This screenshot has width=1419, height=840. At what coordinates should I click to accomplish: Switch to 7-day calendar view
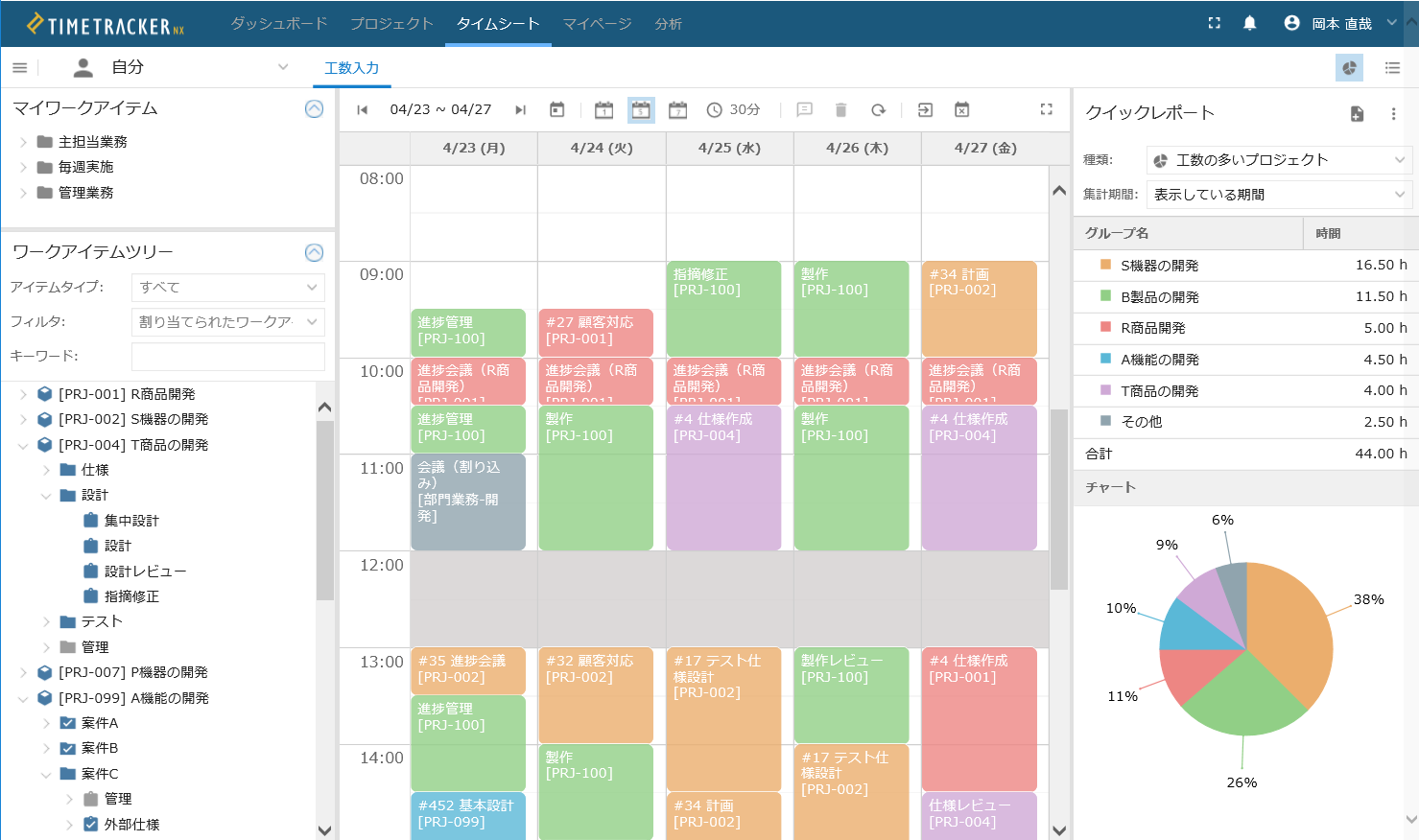pos(678,110)
